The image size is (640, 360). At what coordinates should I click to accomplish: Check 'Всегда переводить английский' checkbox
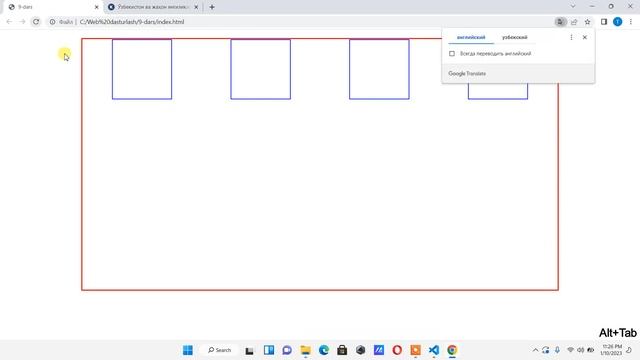452,53
